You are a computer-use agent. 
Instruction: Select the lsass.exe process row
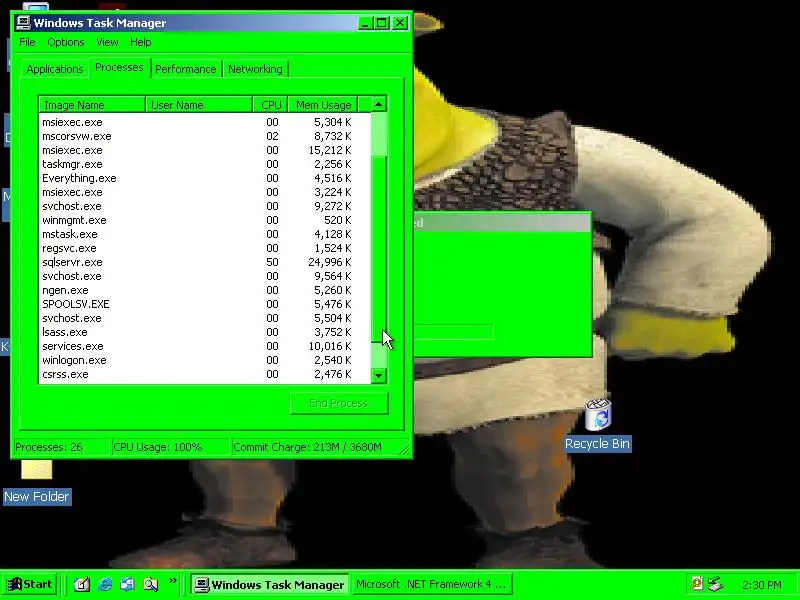click(x=205, y=332)
